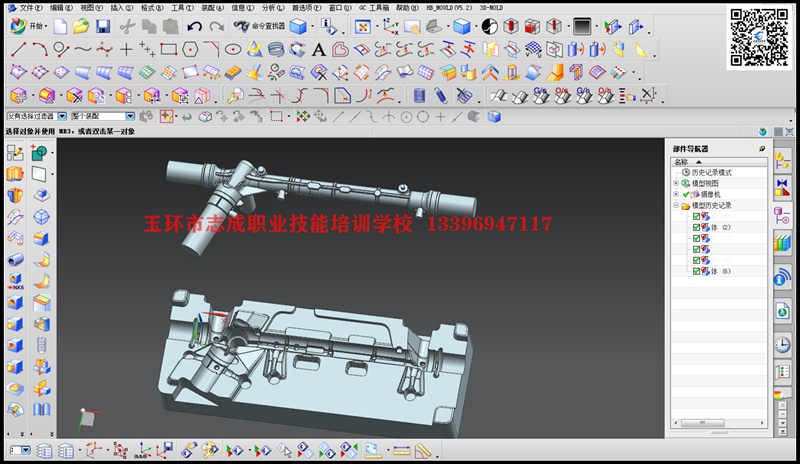The height and width of the screenshot is (464, 800).
Task: Uncheck the 体 (2) checkbox
Action: pyautogui.click(x=696, y=228)
